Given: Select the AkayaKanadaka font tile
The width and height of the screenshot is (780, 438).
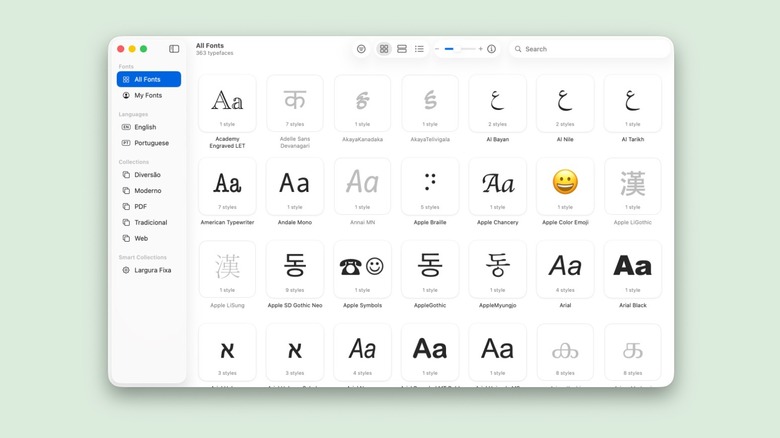Looking at the screenshot, I should pos(362,104).
